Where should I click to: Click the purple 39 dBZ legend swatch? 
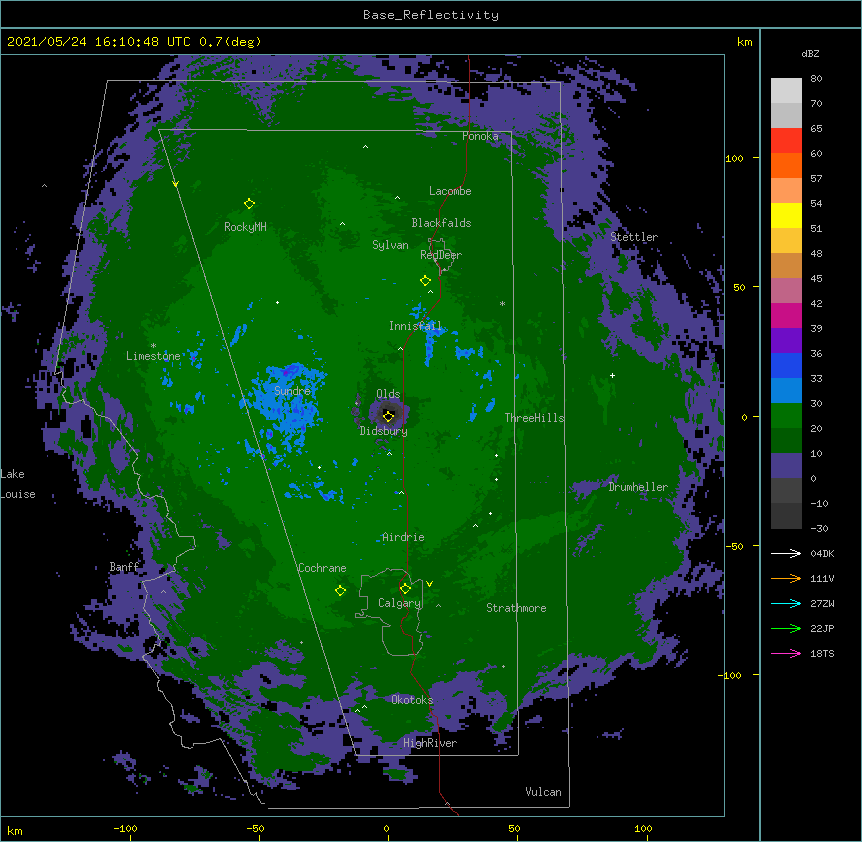(x=786, y=340)
